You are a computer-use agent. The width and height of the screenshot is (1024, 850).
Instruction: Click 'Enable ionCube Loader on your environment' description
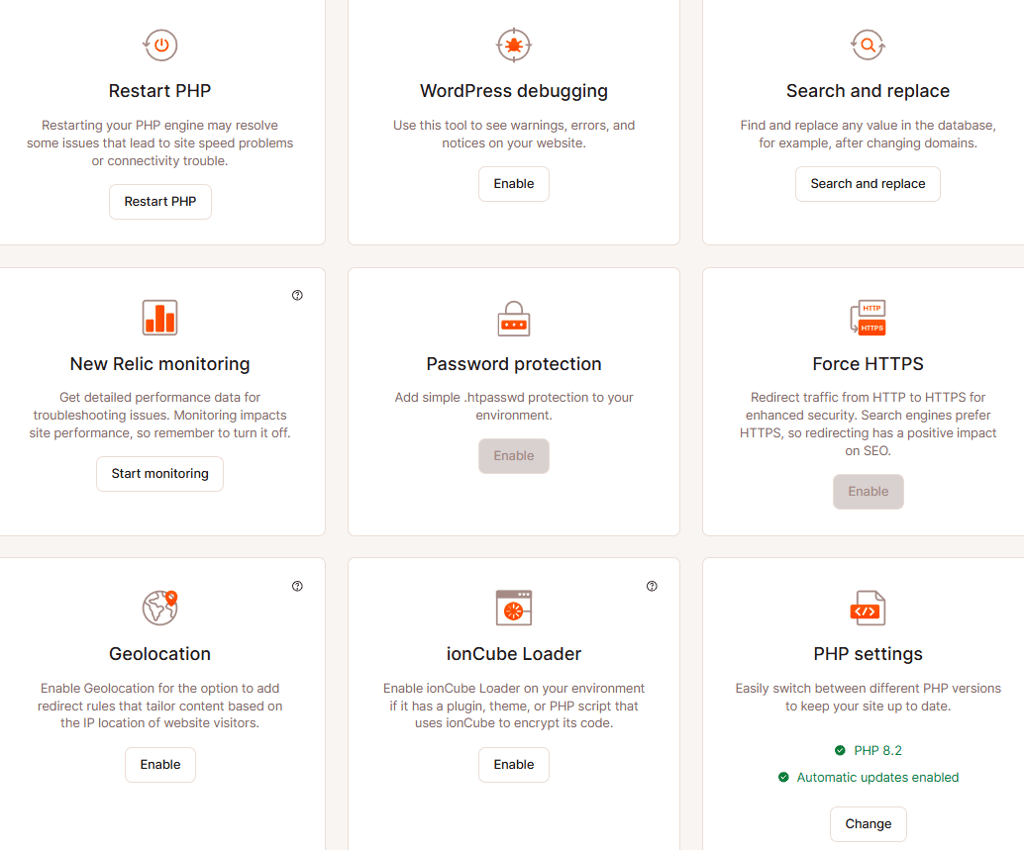514,706
